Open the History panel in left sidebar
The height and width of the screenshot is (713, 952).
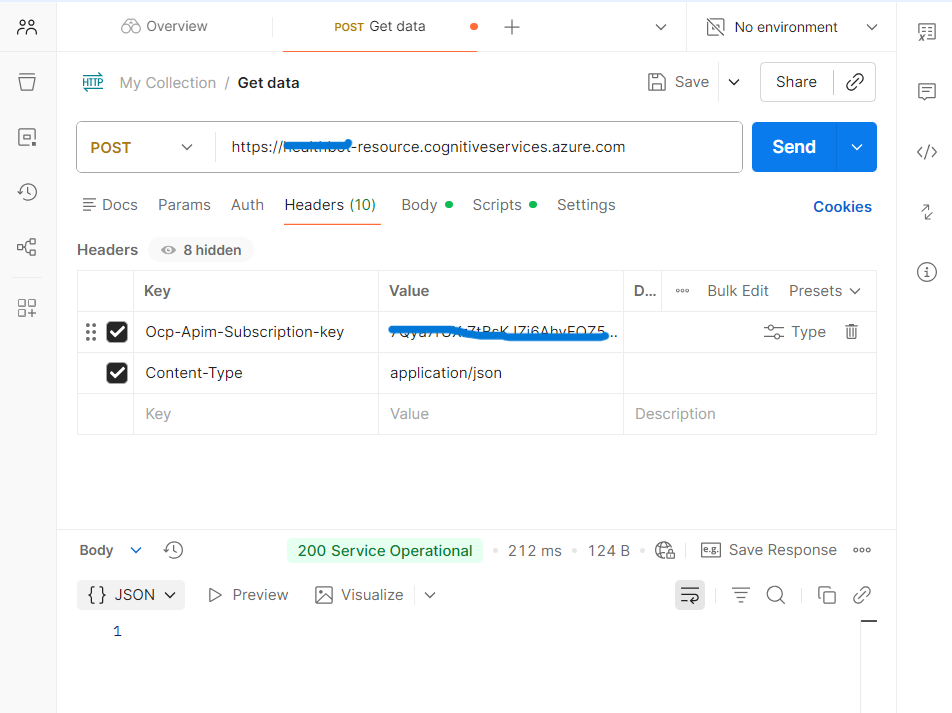[27, 192]
